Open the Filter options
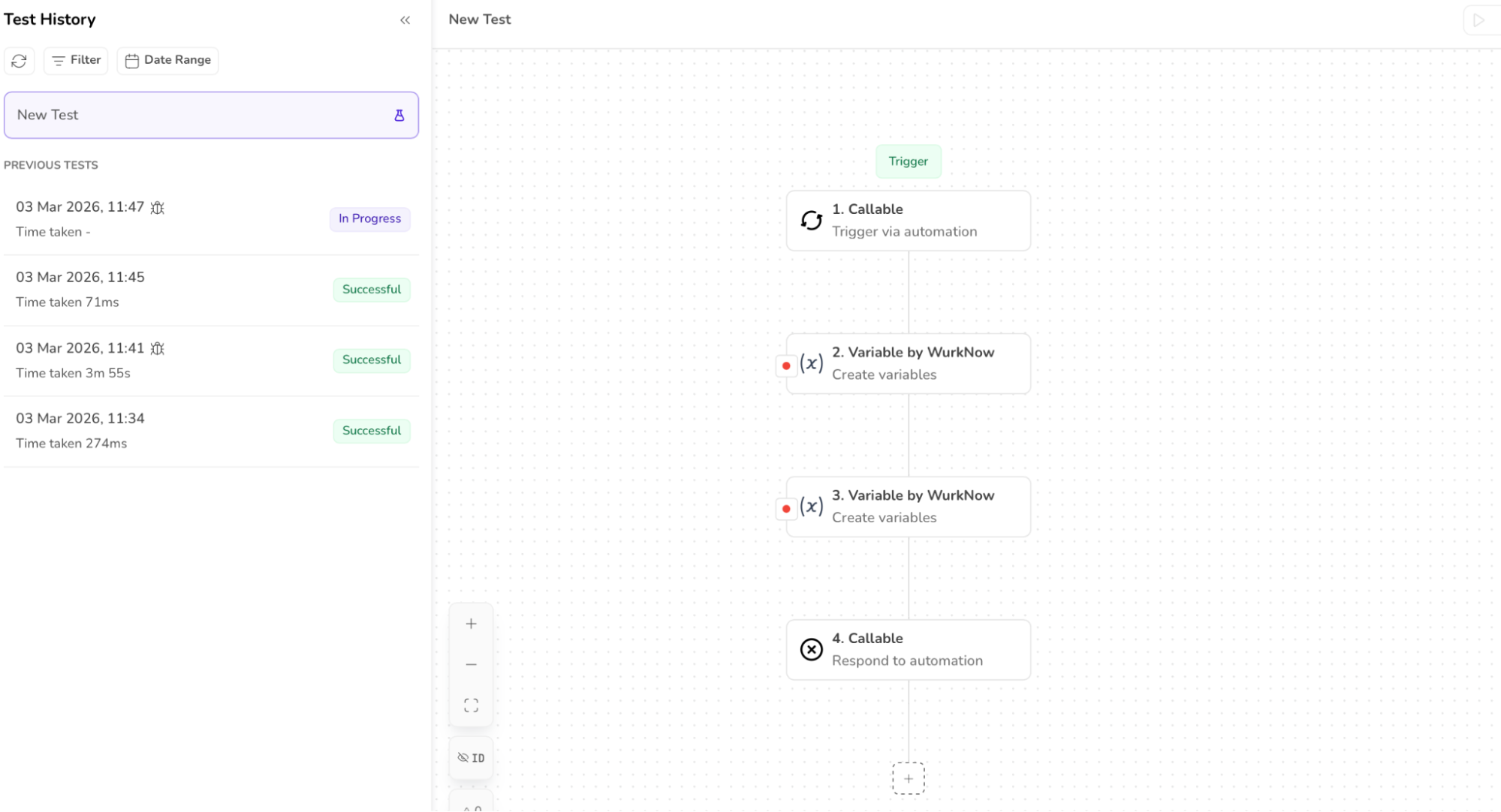 pyautogui.click(x=76, y=60)
